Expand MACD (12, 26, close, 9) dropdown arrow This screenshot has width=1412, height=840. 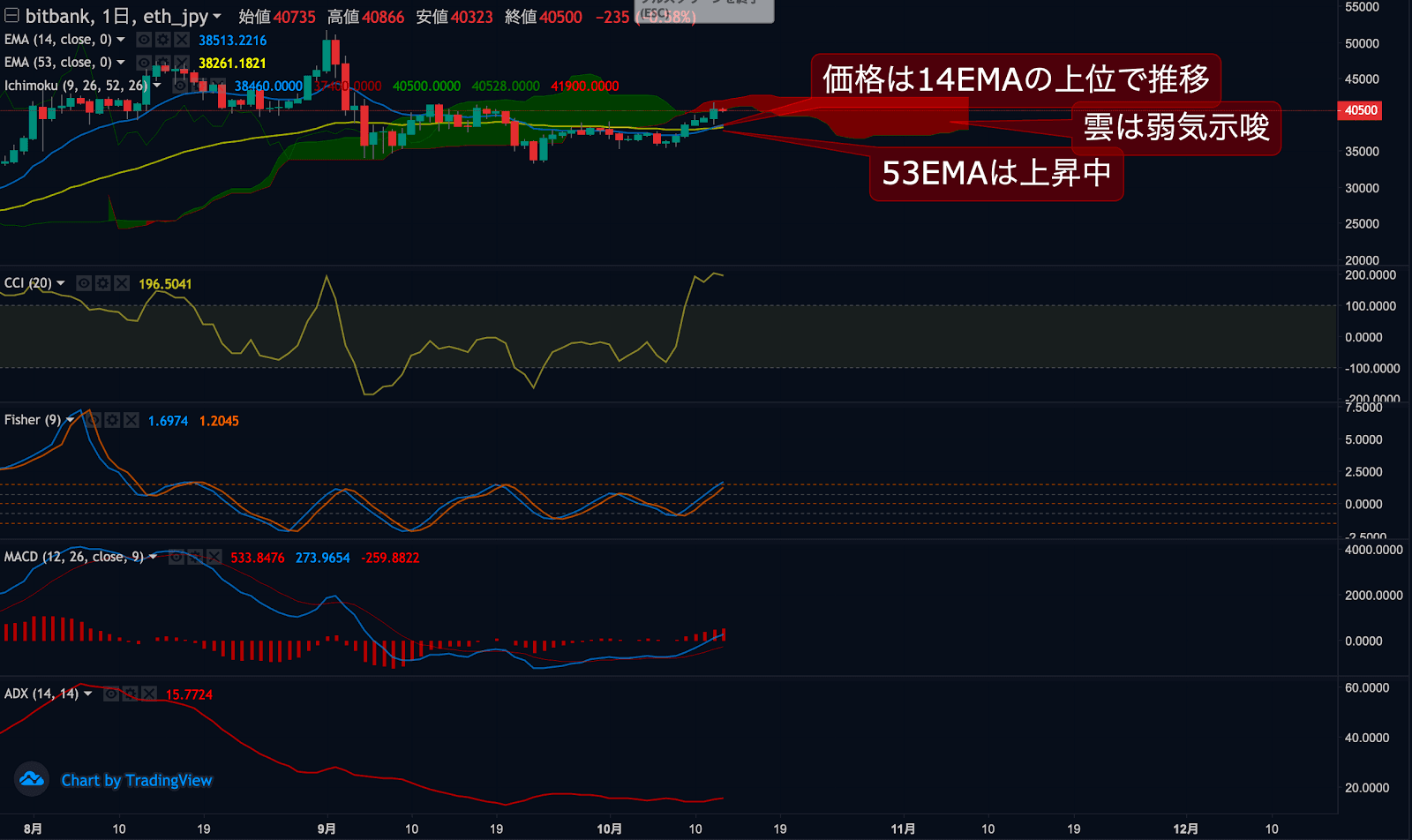tap(153, 557)
